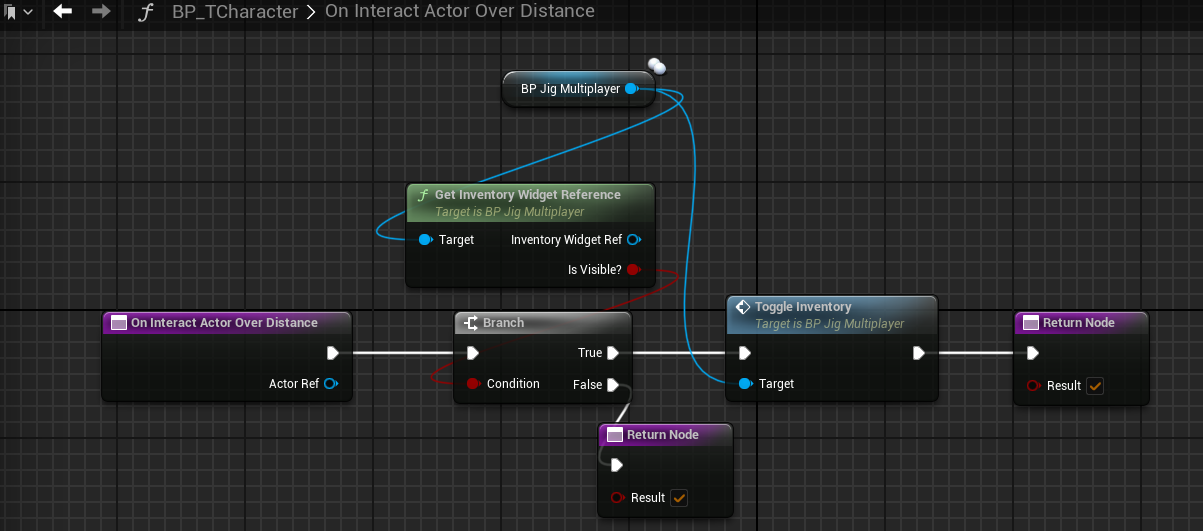Select the Toggle Inventory node header
This screenshot has height=531, width=1203.
click(x=832, y=314)
